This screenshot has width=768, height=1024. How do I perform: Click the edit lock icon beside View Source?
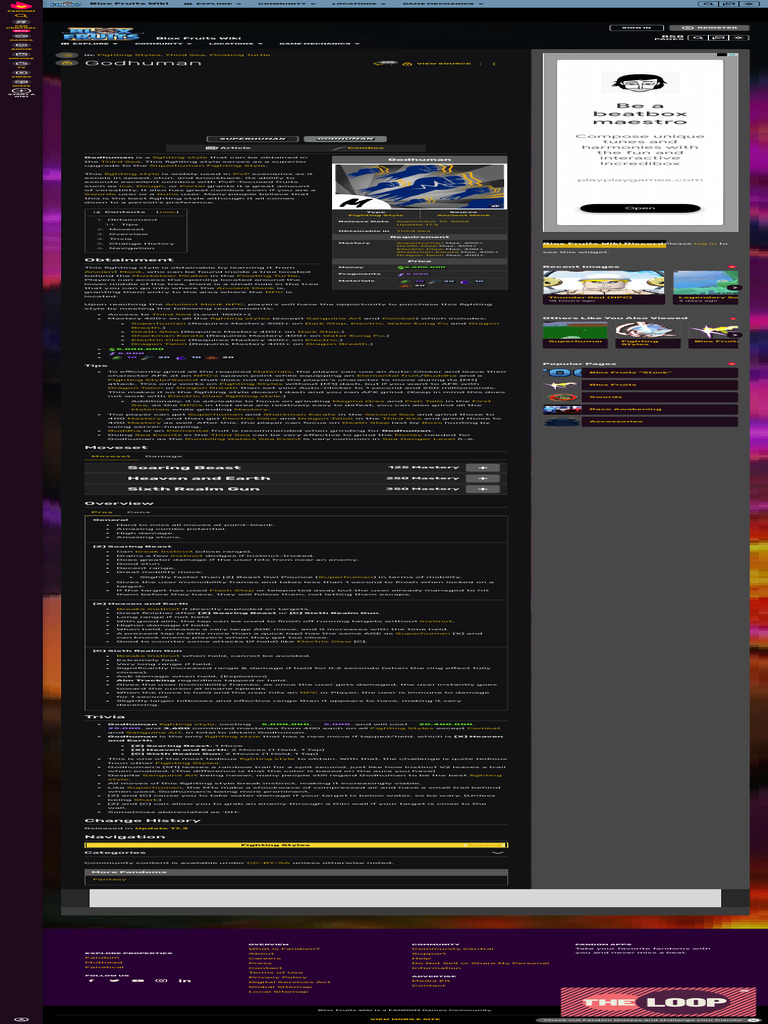[407, 64]
